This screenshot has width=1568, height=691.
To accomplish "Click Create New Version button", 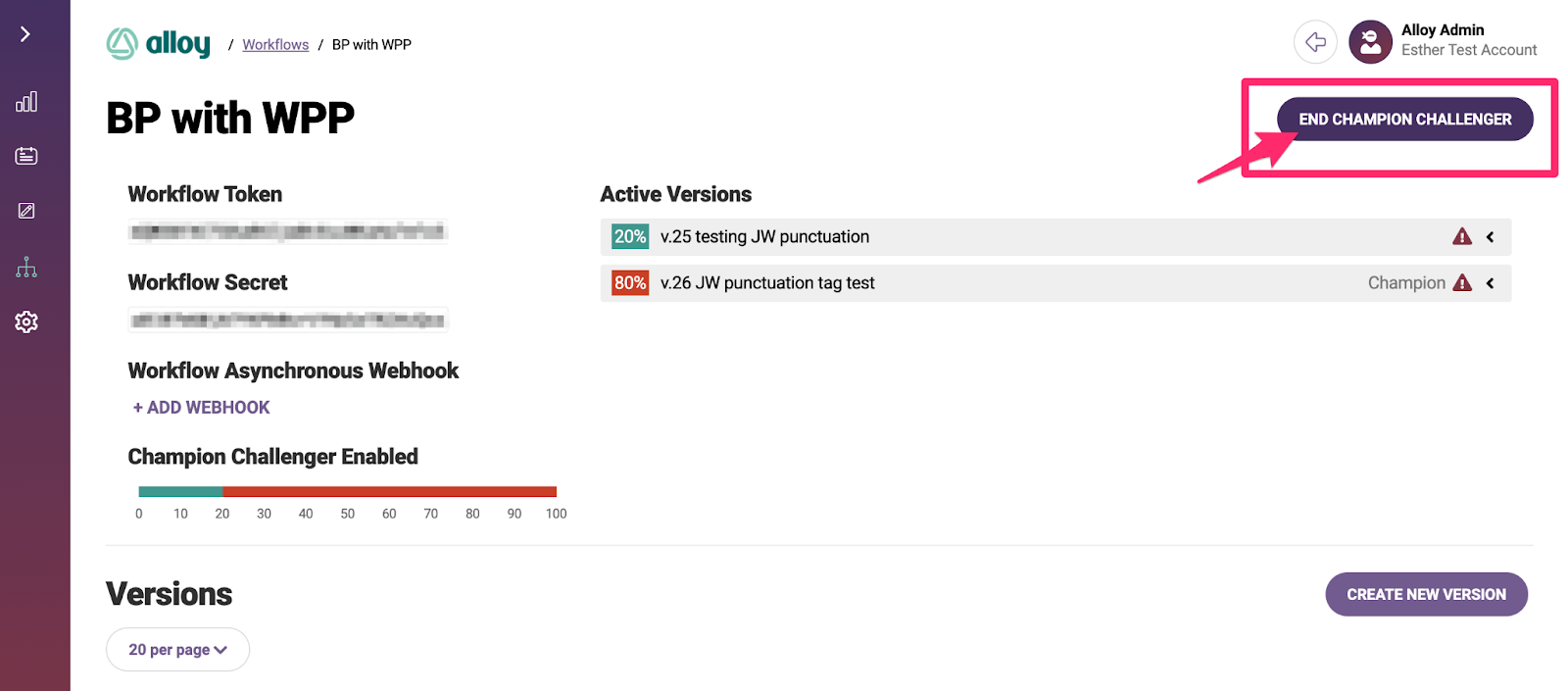I will (1426, 594).
